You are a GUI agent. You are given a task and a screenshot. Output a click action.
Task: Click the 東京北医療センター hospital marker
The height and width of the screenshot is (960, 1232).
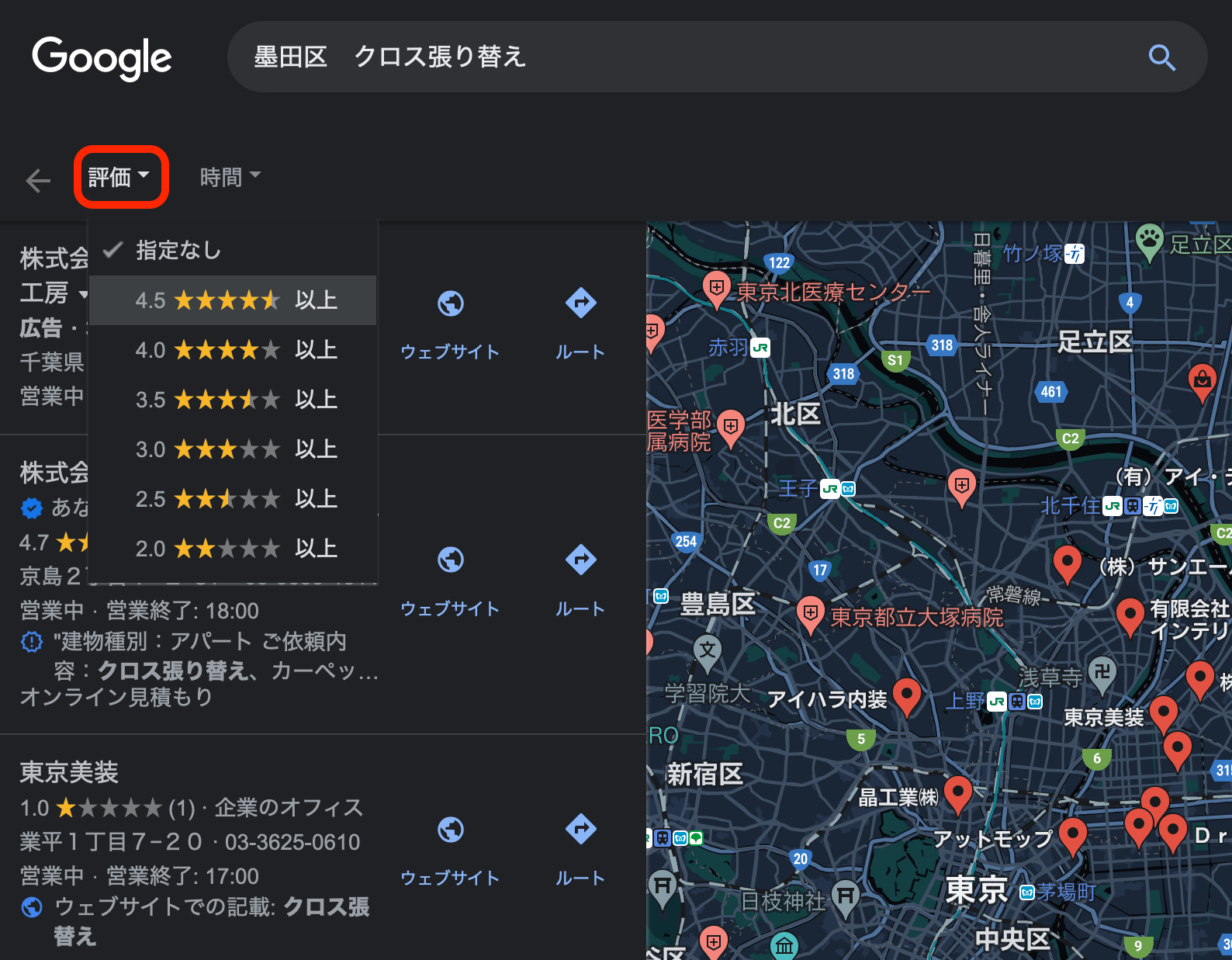tap(716, 289)
